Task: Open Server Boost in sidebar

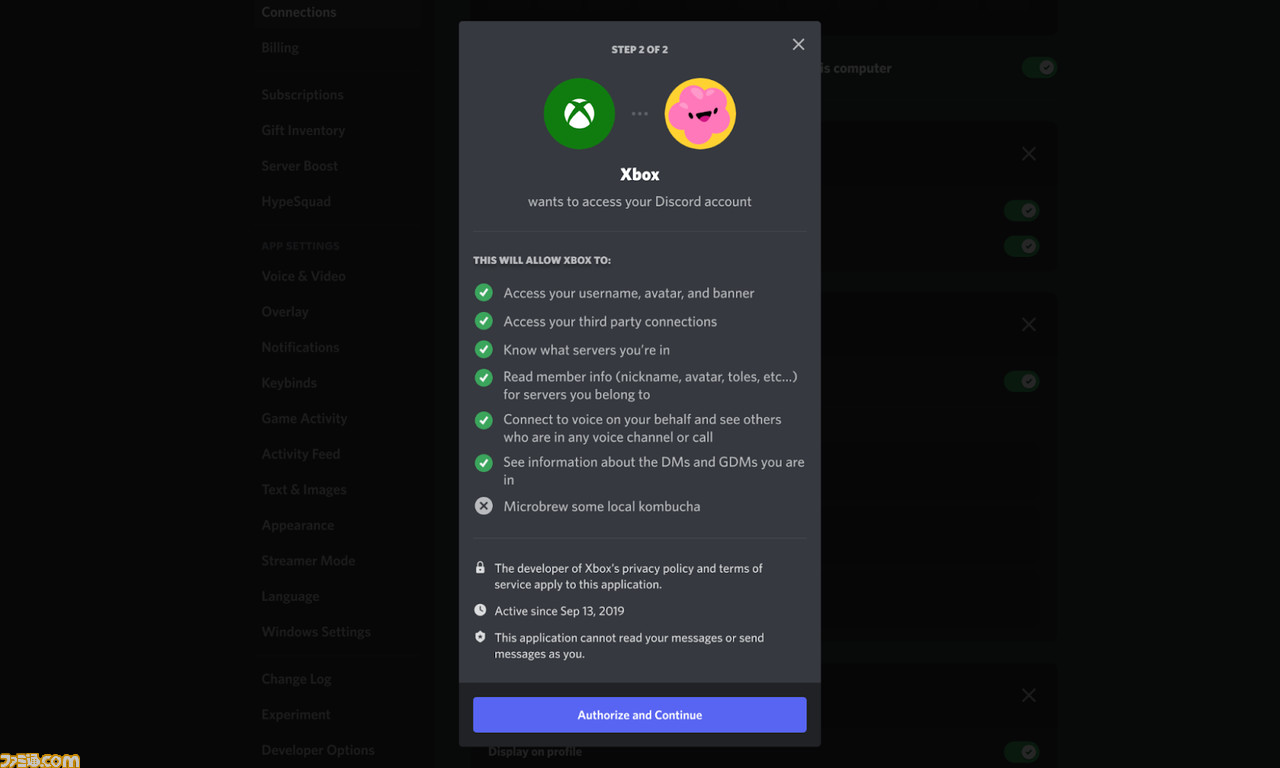Action: coord(300,166)
